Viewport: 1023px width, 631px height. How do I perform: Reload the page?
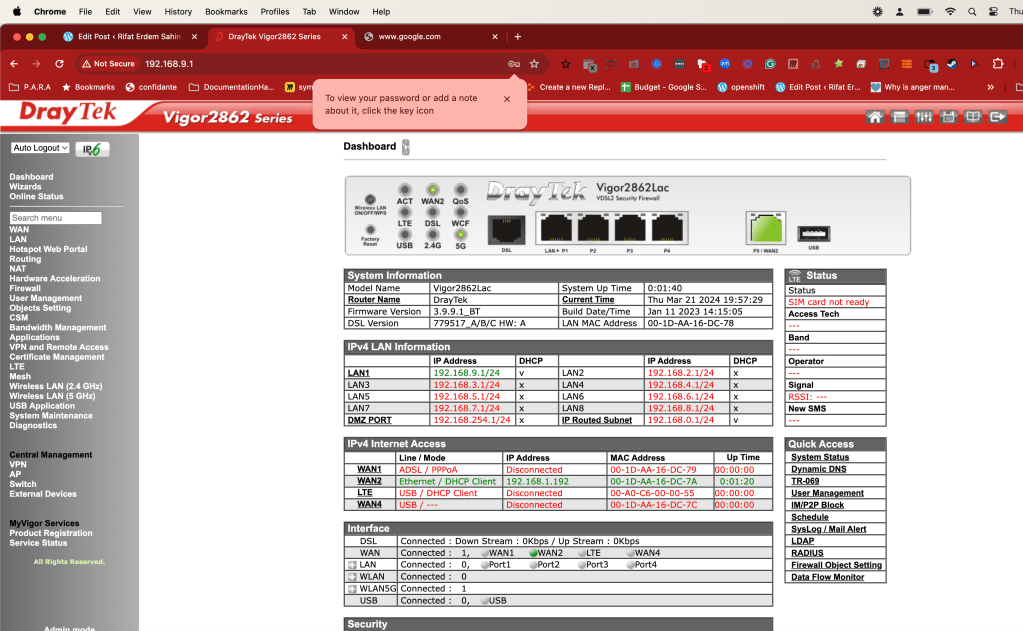click(x=59, y=64)
